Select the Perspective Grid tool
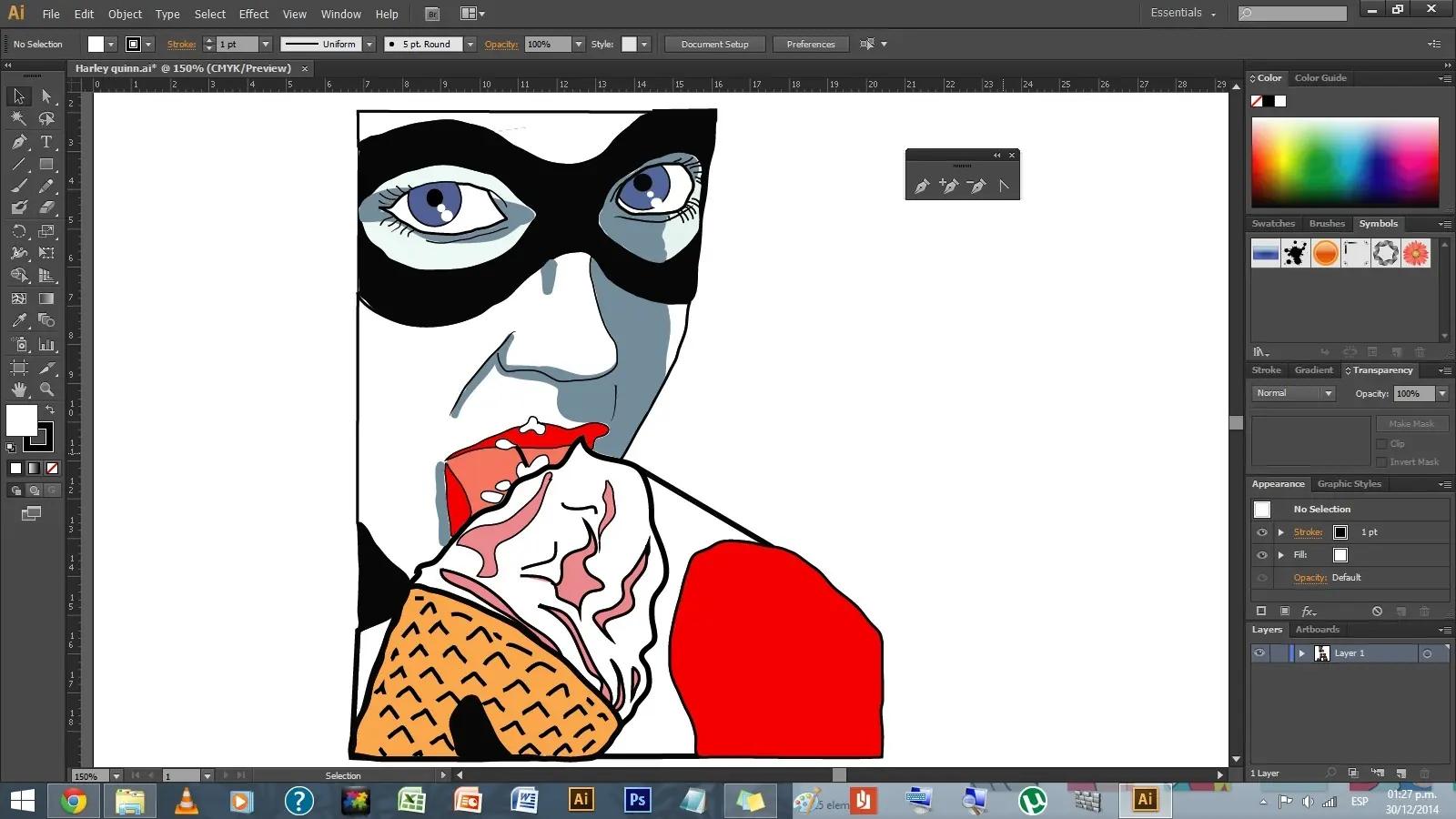The image size is (1456, 819). click(46, 276)
